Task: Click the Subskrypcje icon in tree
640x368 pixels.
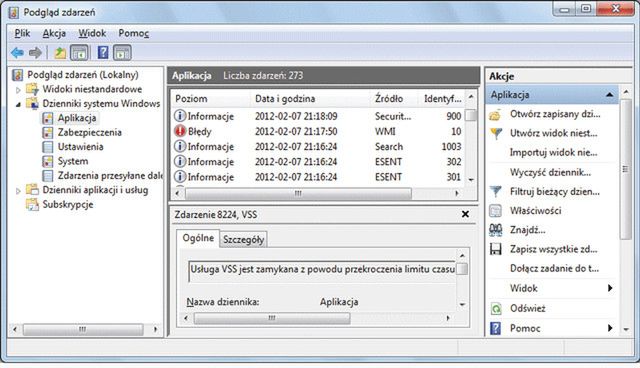Action: (x=32, y=204)
